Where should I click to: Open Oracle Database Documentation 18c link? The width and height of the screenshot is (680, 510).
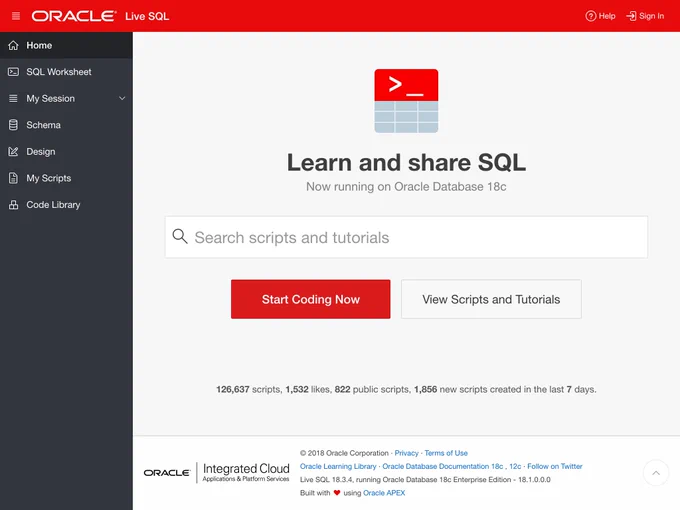[442, 466]
